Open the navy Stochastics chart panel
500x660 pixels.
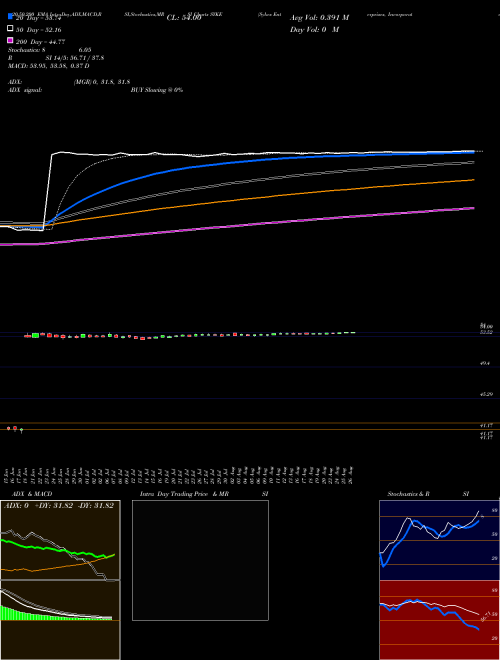439,540
